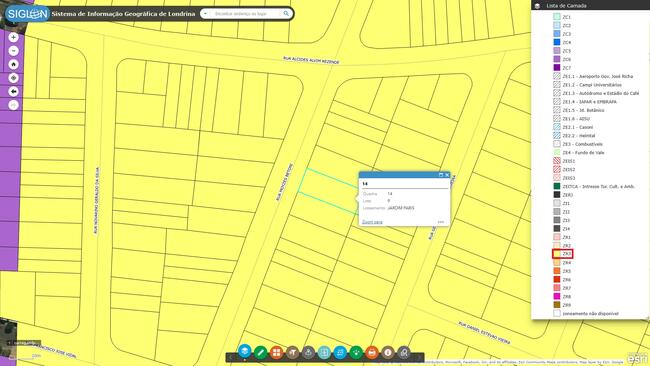650x366 pixels.
Task: Click the ZR4 legend label
Action: (x=566, y=262)
